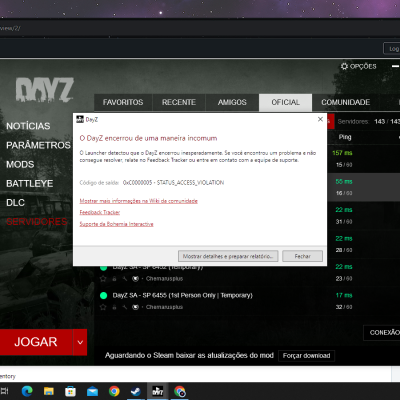Open Steam from the taskbar

[136, 391]
